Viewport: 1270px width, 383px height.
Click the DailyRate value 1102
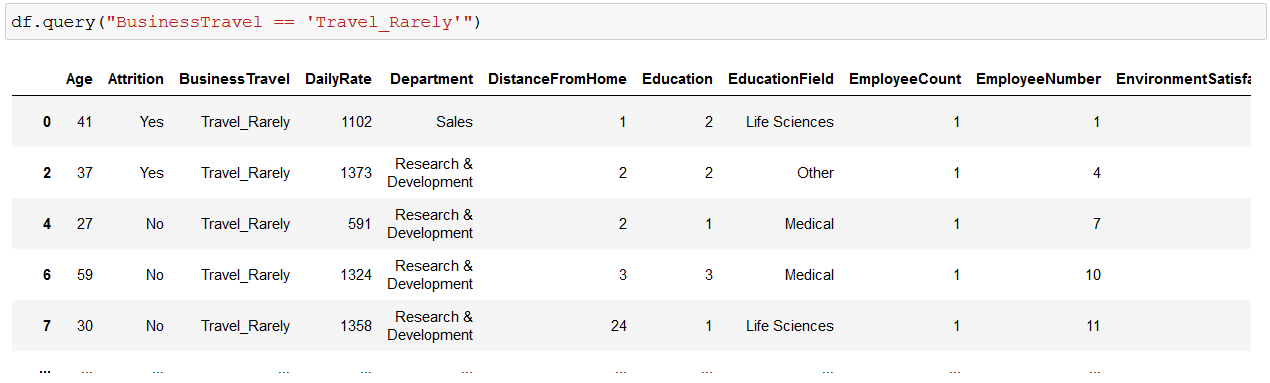(x=356, y=122)
